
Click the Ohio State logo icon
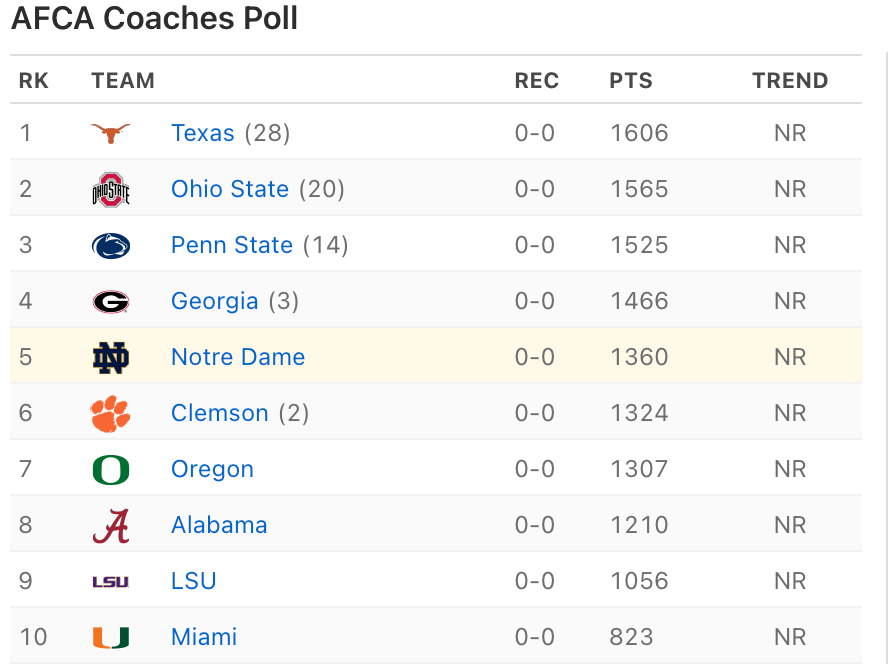click(110, 189)
